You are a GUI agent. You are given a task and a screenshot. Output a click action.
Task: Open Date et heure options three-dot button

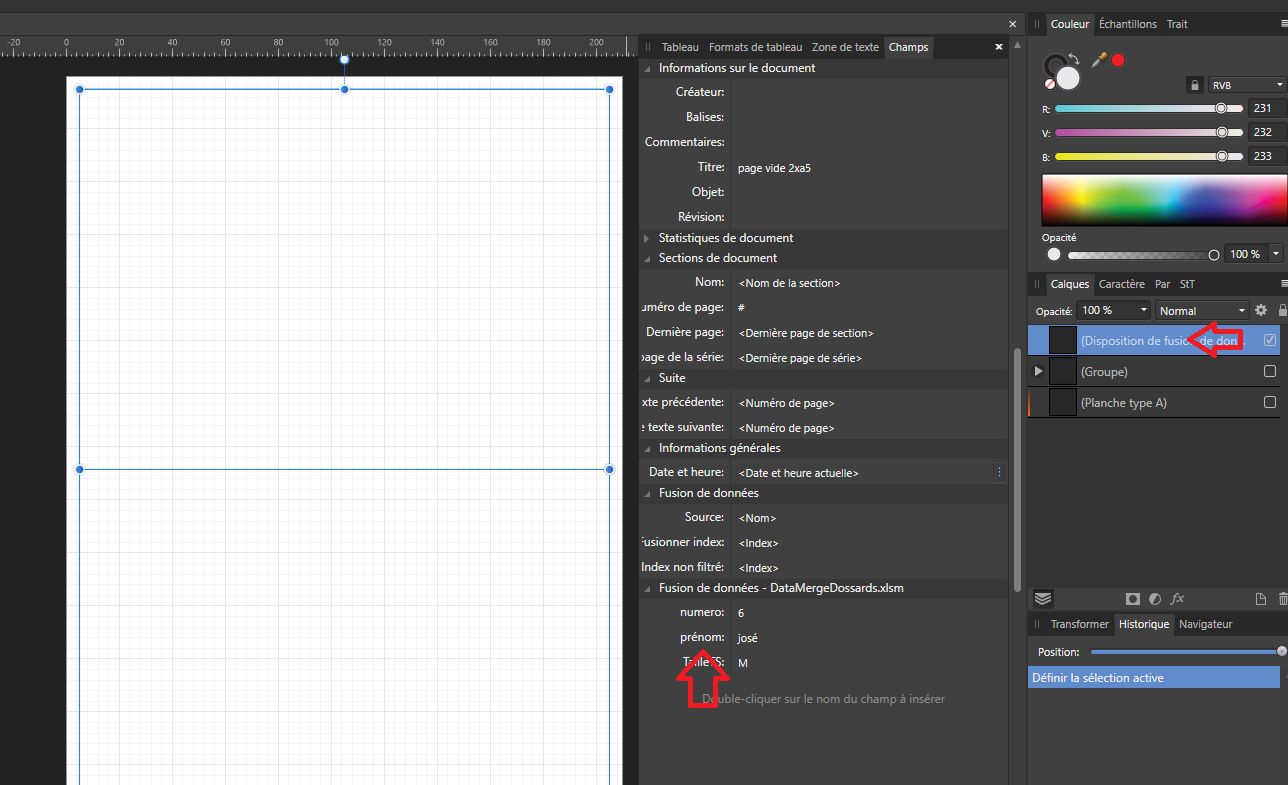[999, 472]
